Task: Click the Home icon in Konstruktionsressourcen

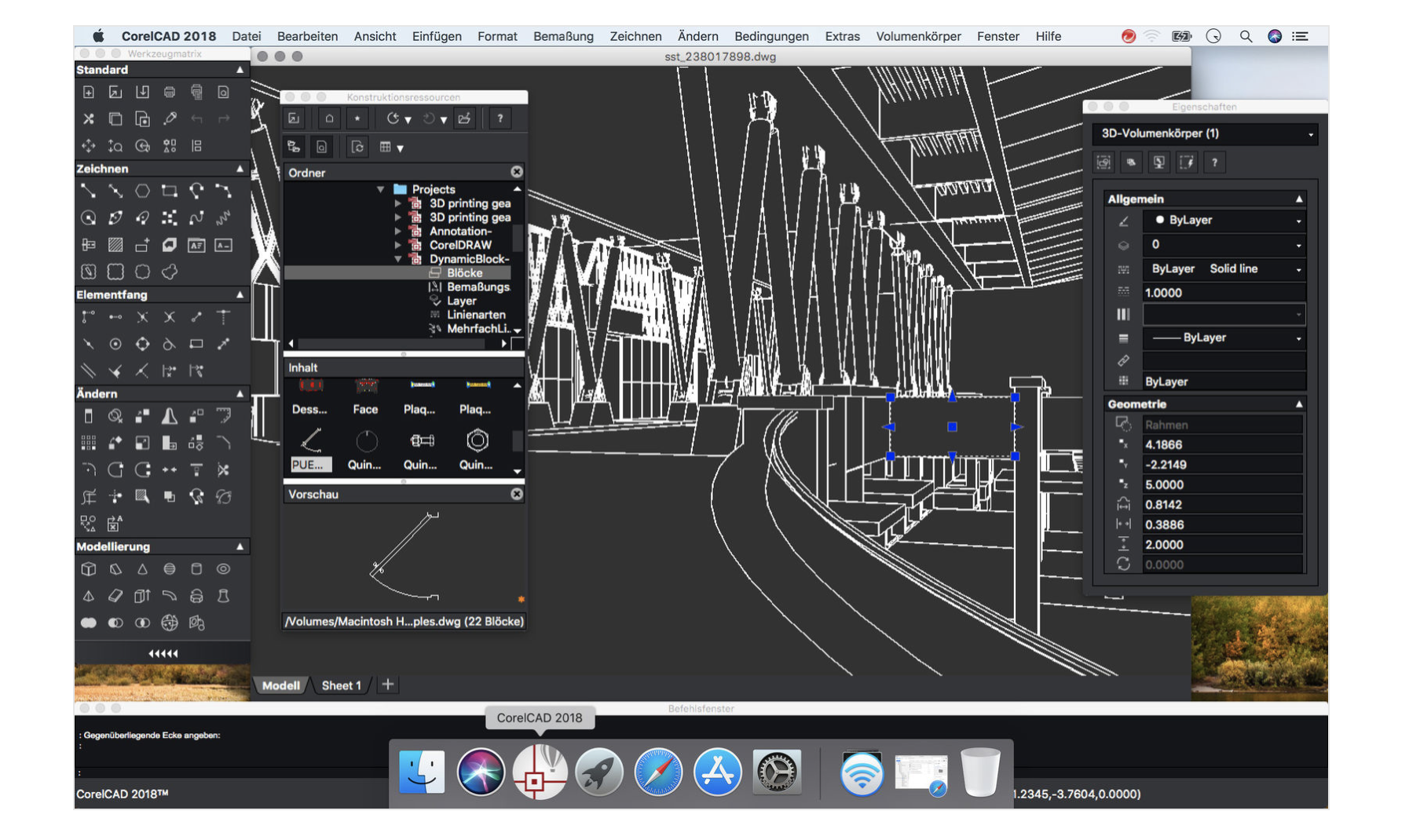Action: click(x=329, y=119)
